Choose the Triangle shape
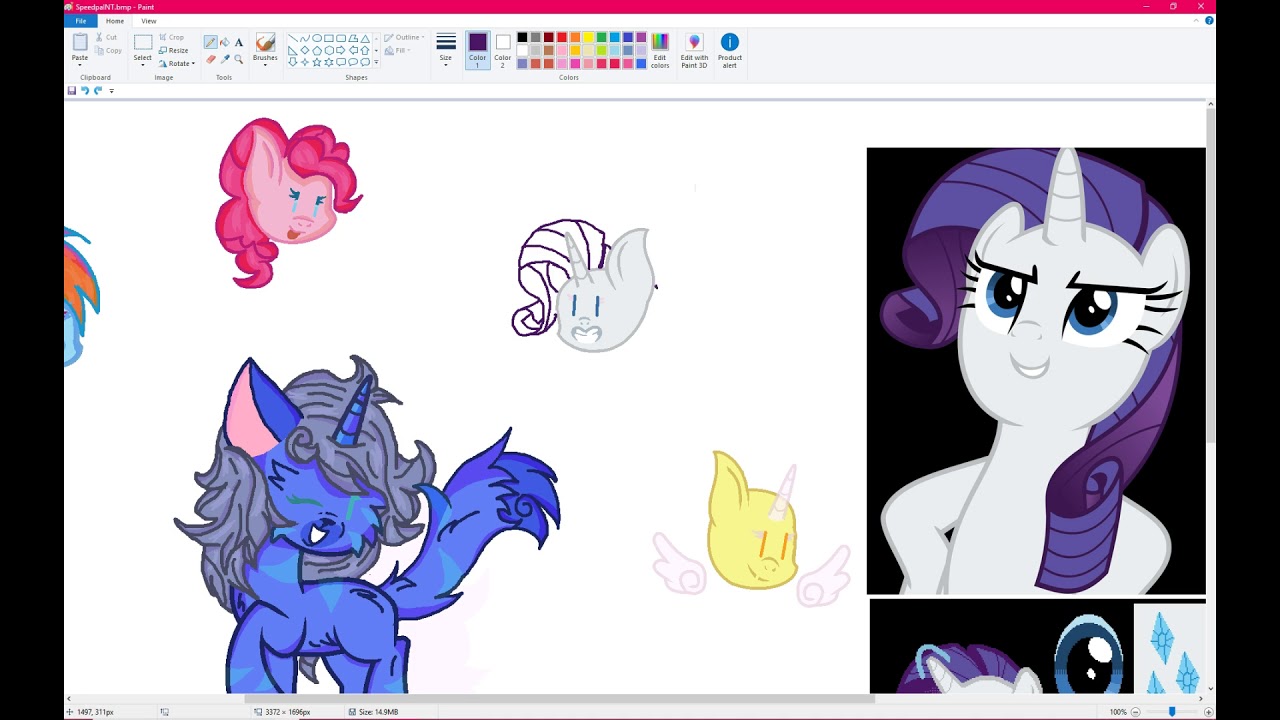 365,38
